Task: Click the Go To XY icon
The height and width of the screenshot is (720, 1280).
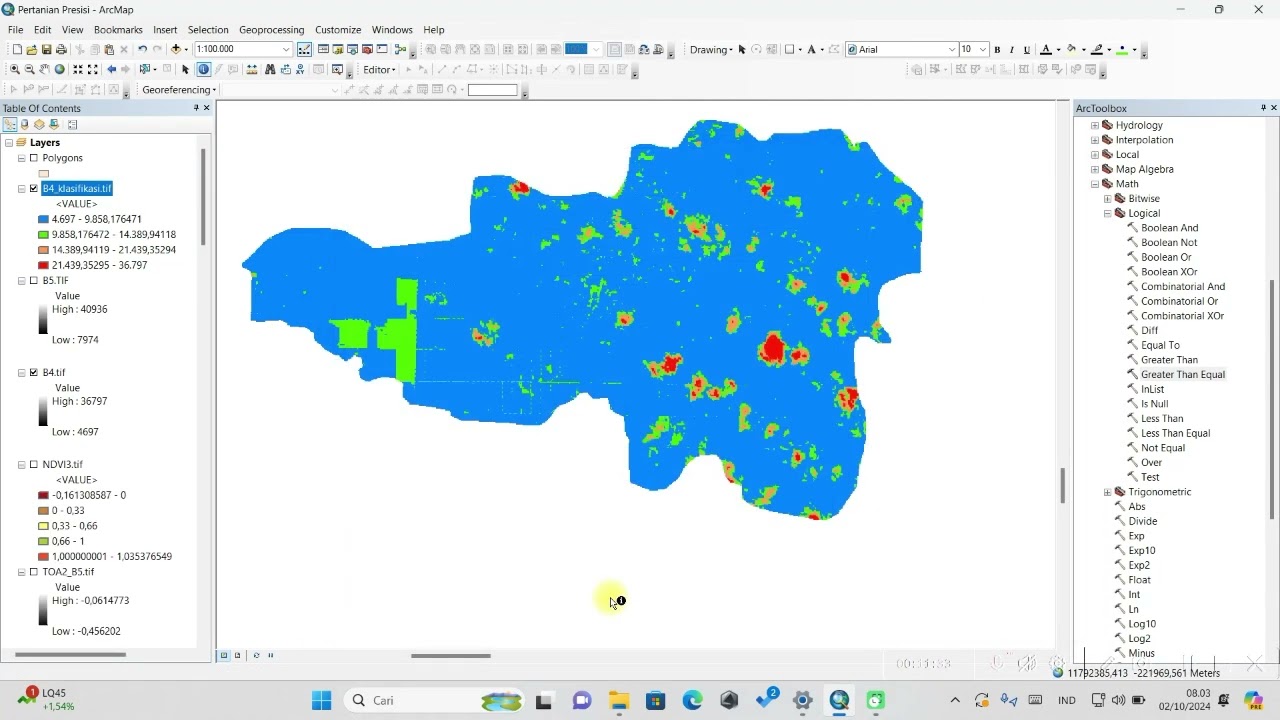Action: pyautogui.click(x=300, y=69)
